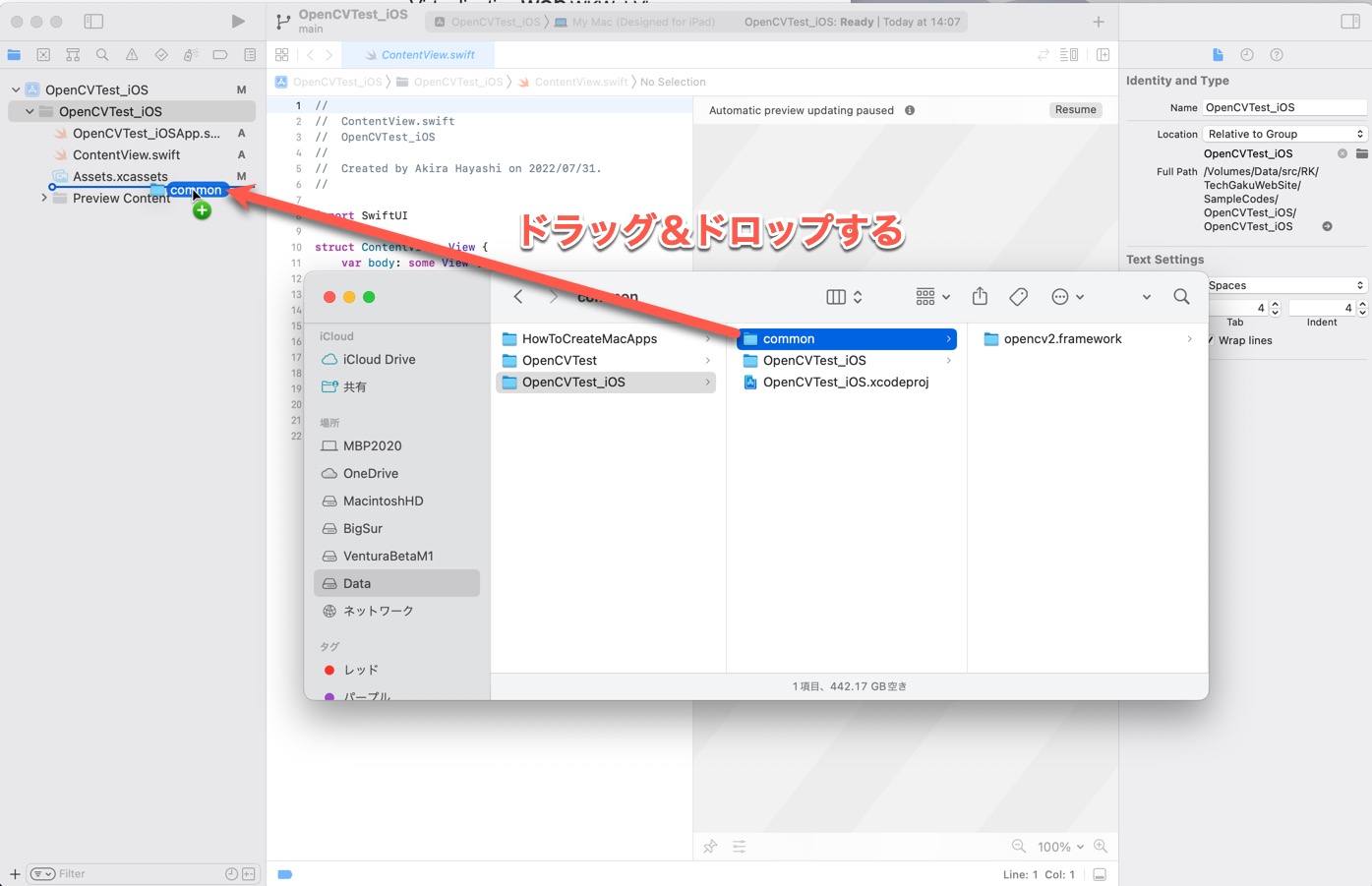Run the project with the play button

coord(238,21)
